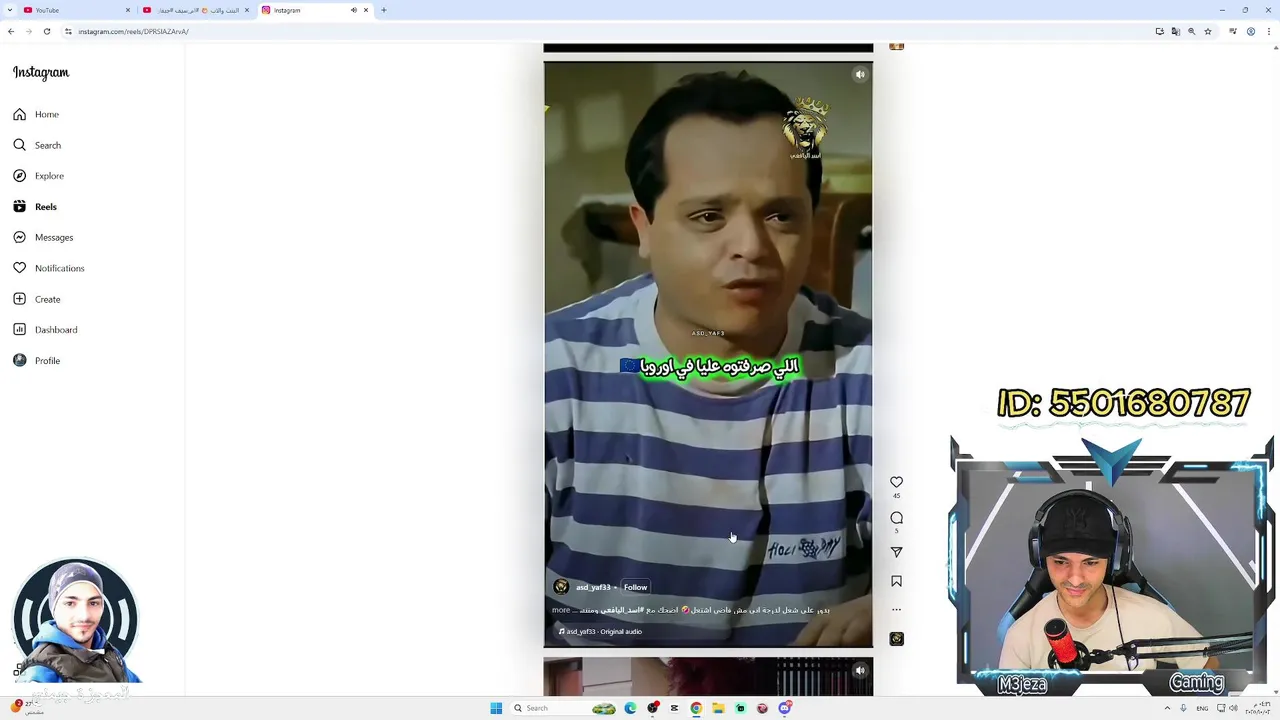Image resolution: width=1280 pixels, height=720 pixels.
Task: Translate this page icon
Action: pos(1175,31)
